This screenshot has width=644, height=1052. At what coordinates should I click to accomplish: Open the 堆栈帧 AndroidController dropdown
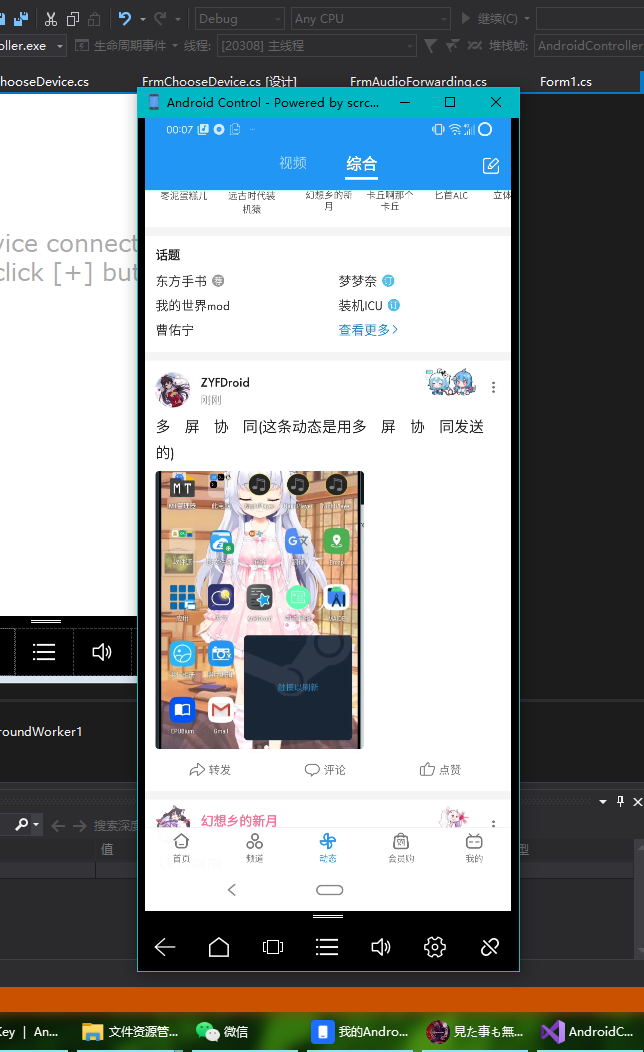point(590,46)
